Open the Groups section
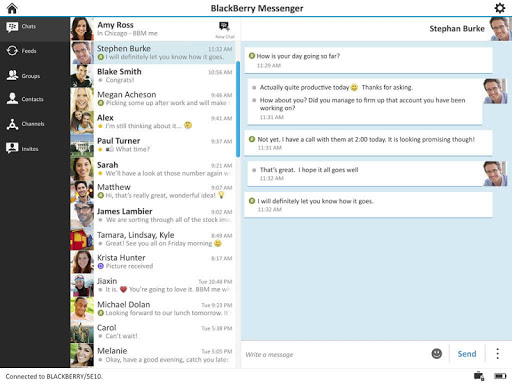 coord(35,76)
